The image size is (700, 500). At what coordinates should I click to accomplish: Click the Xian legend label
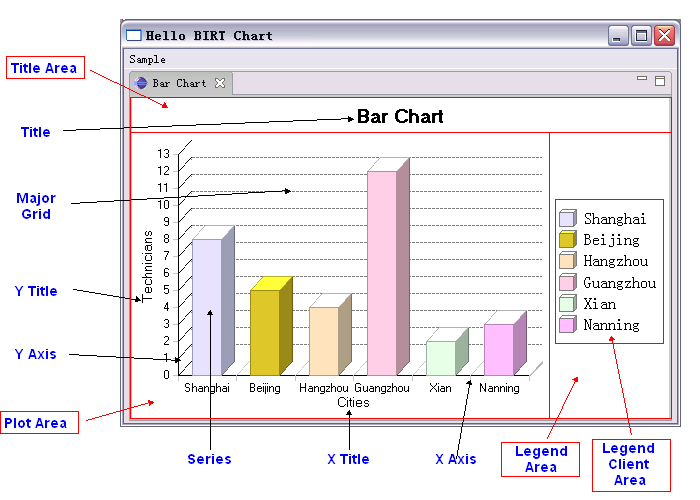(x=600, y=304)
